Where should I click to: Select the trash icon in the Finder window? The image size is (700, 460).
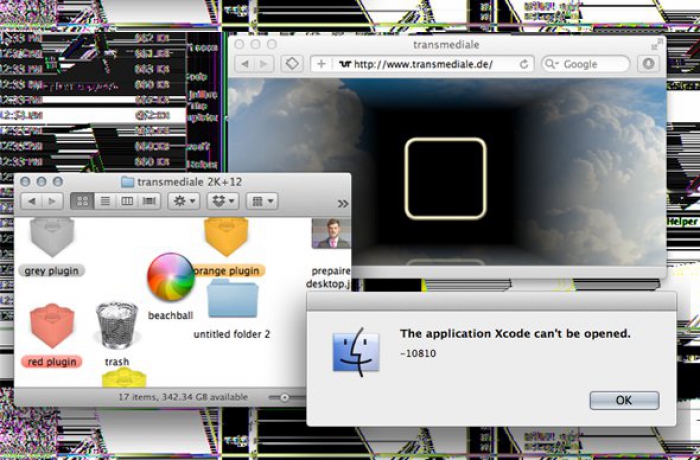click(x=117, y=325)
